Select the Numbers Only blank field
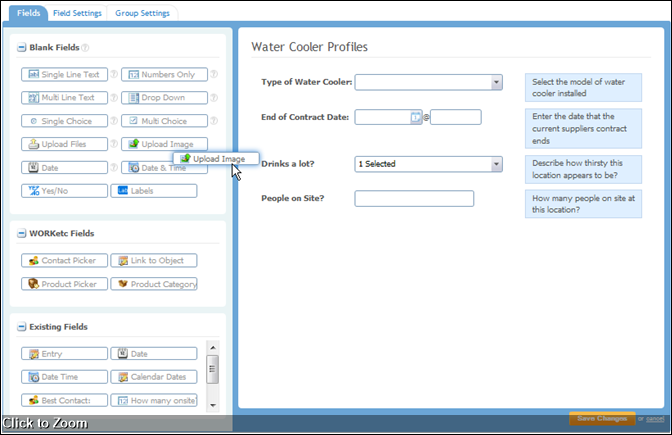The width and height of the screenshot is (672, 435). tap(165, 75)
